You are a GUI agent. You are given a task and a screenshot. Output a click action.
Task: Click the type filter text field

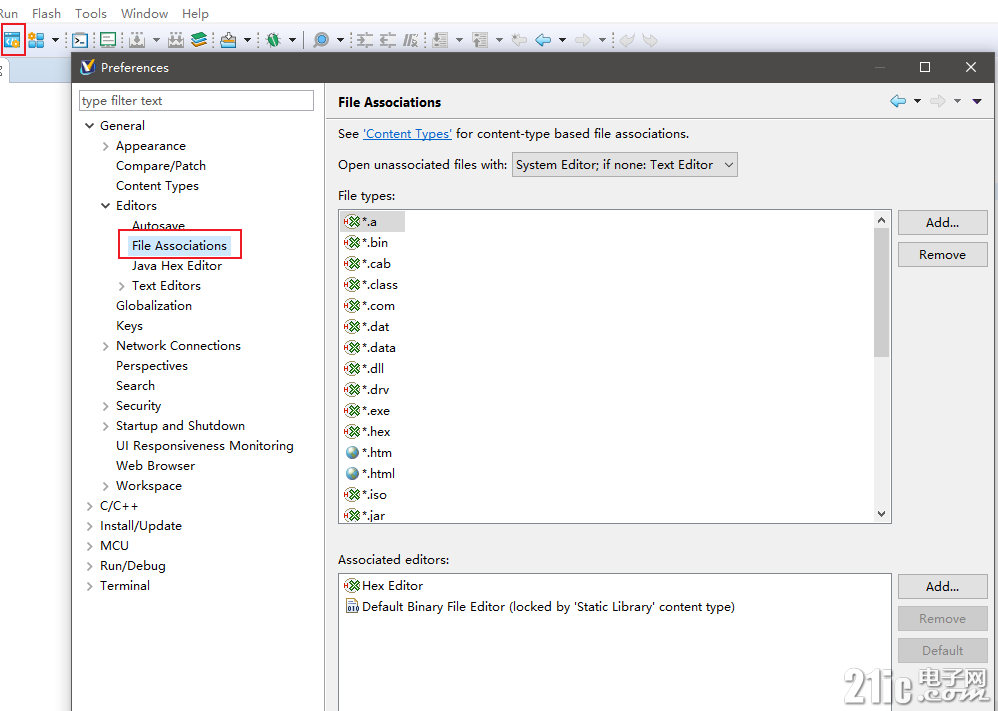point(196,101)
